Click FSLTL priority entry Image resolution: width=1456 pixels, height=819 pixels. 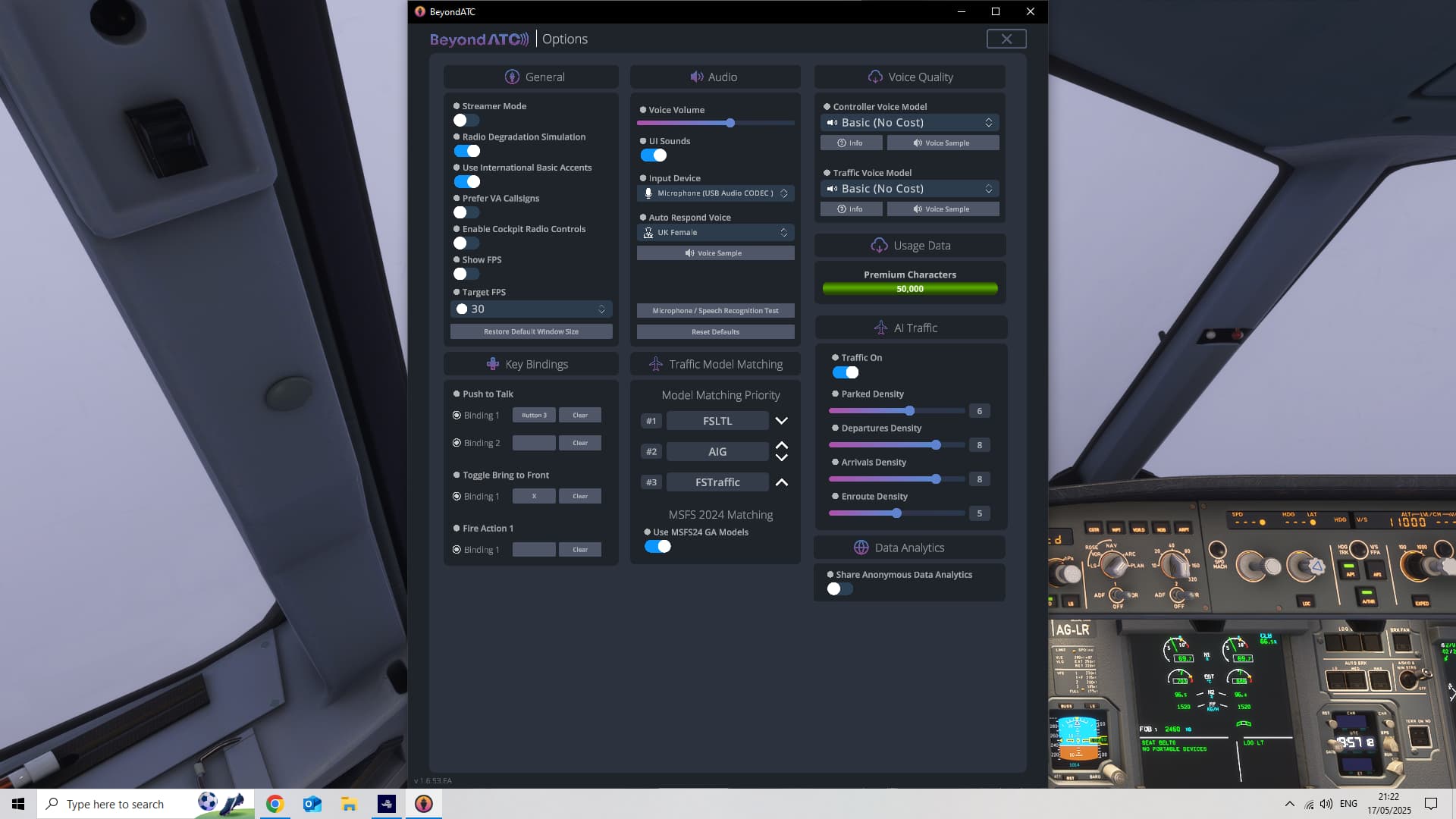(717, 421)
